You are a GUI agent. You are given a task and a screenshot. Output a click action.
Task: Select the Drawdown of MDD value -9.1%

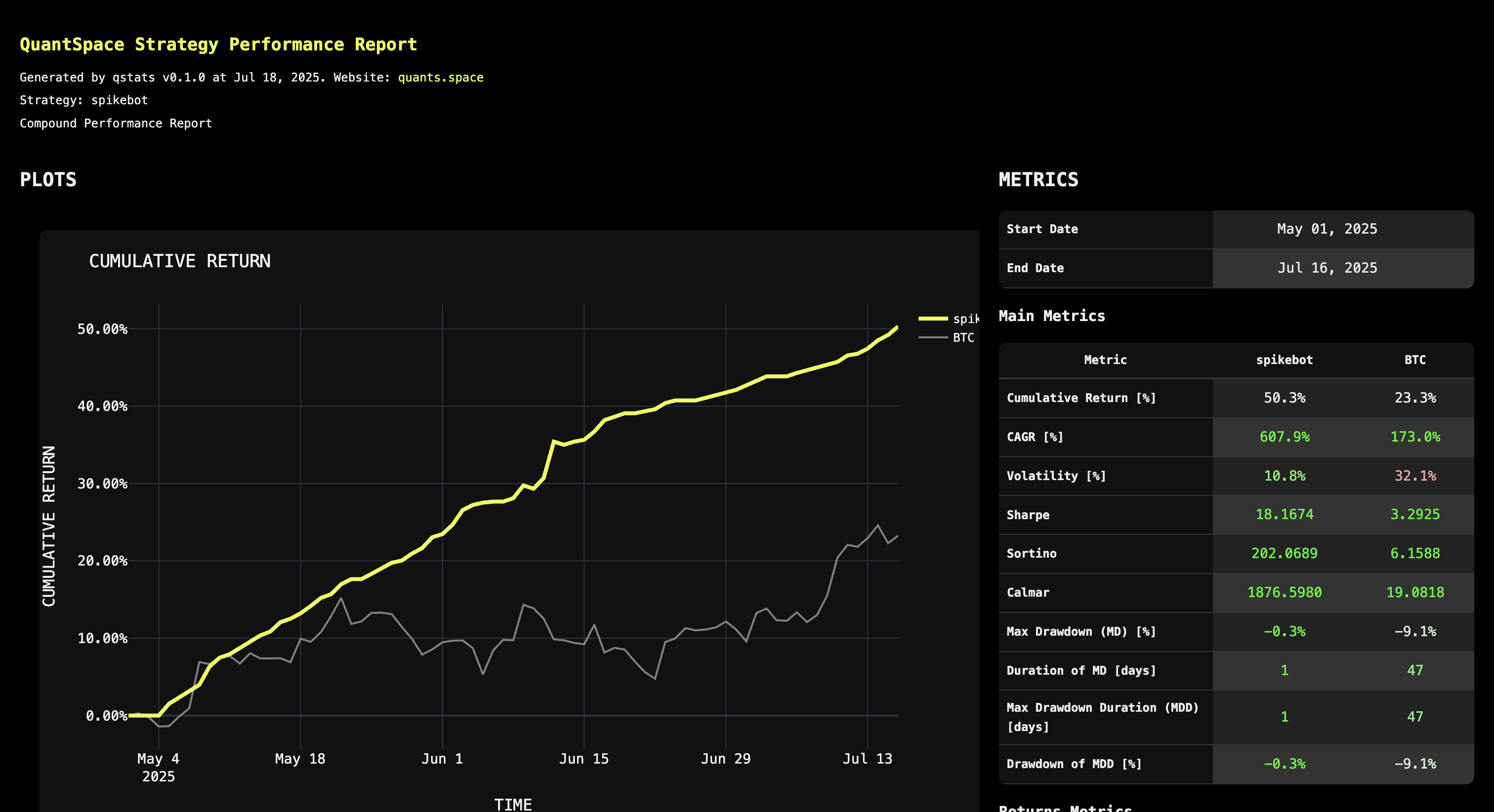pyautogui.click(x=1415, y=764)
